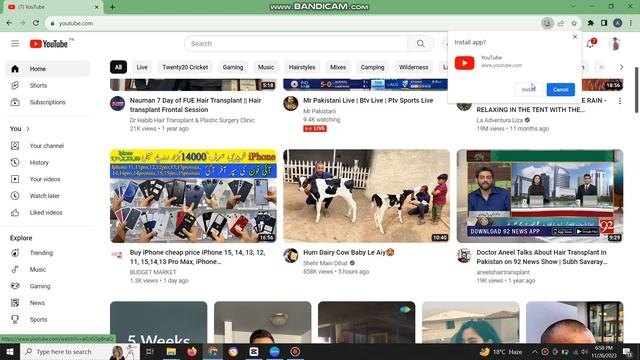Open aneelshairtransplant channel link
Screen dimensions: 640x360
(503, 272)
